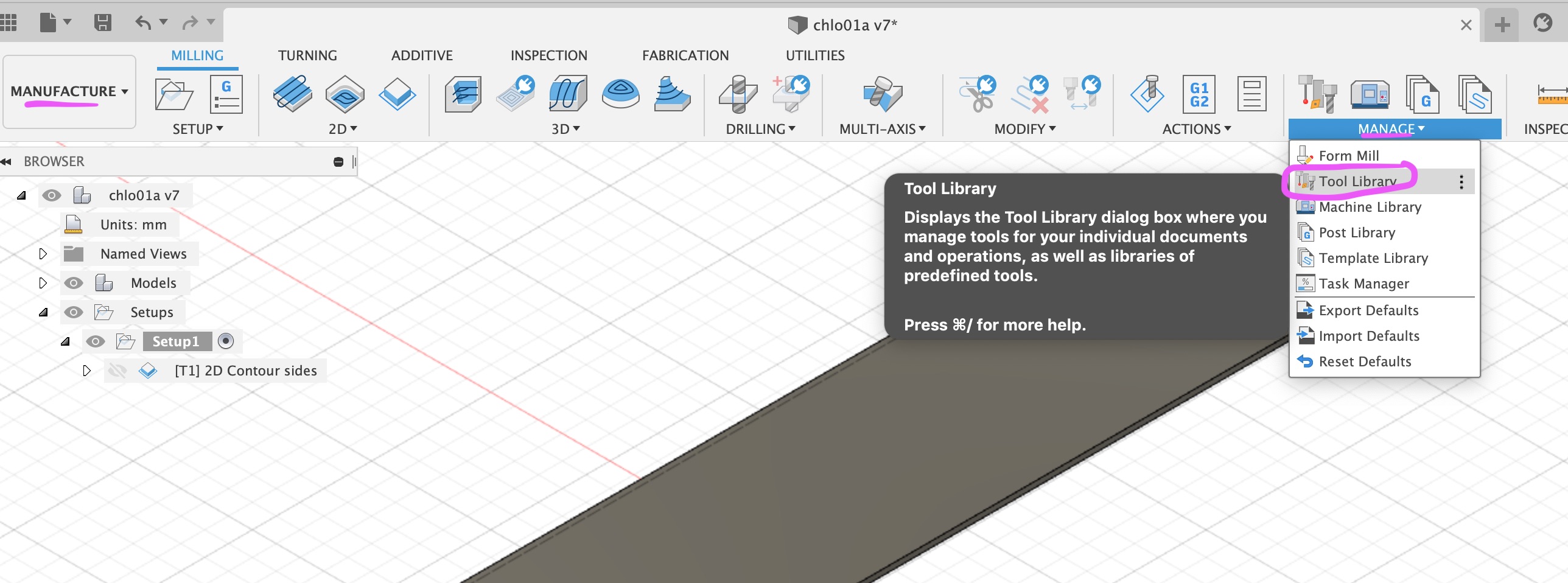This screenshot has width=1568, height=583.
Task: Open the NC Program G-code icon in Setup
Action: 226,94
